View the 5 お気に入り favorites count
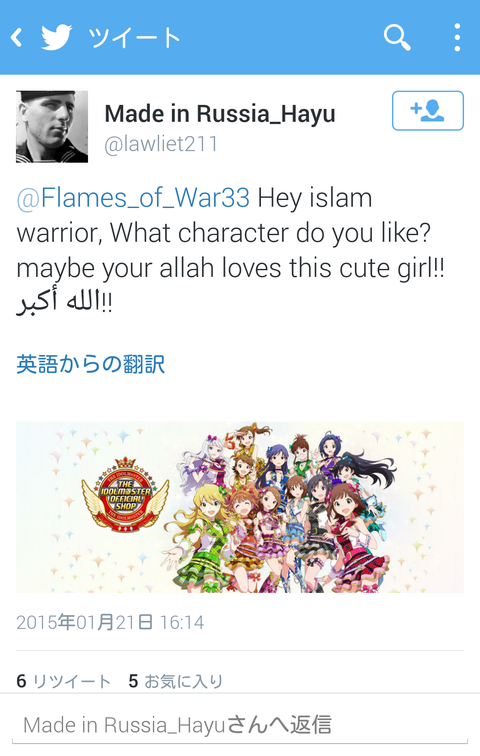Viewport: 480px width, 756px height. (x=176, y=681)
